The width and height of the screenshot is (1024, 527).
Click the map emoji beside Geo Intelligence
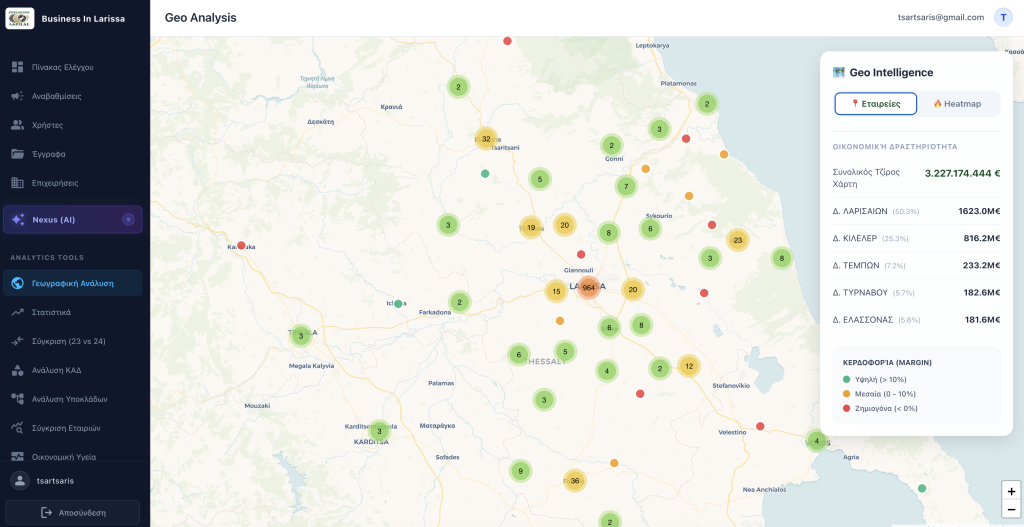(x=839, y=72)
